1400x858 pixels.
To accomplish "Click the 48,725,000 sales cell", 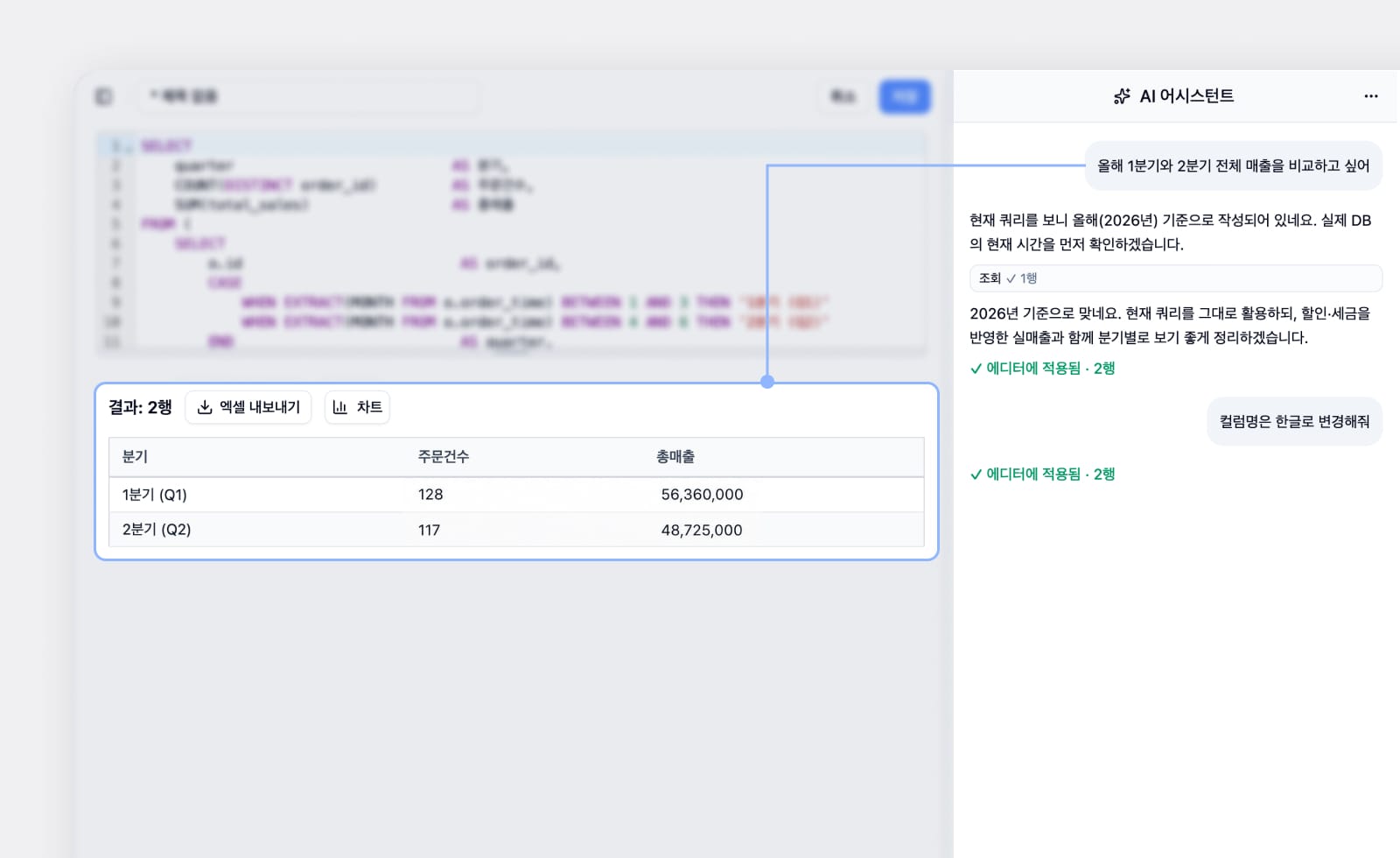I will [x=702, y=531].
